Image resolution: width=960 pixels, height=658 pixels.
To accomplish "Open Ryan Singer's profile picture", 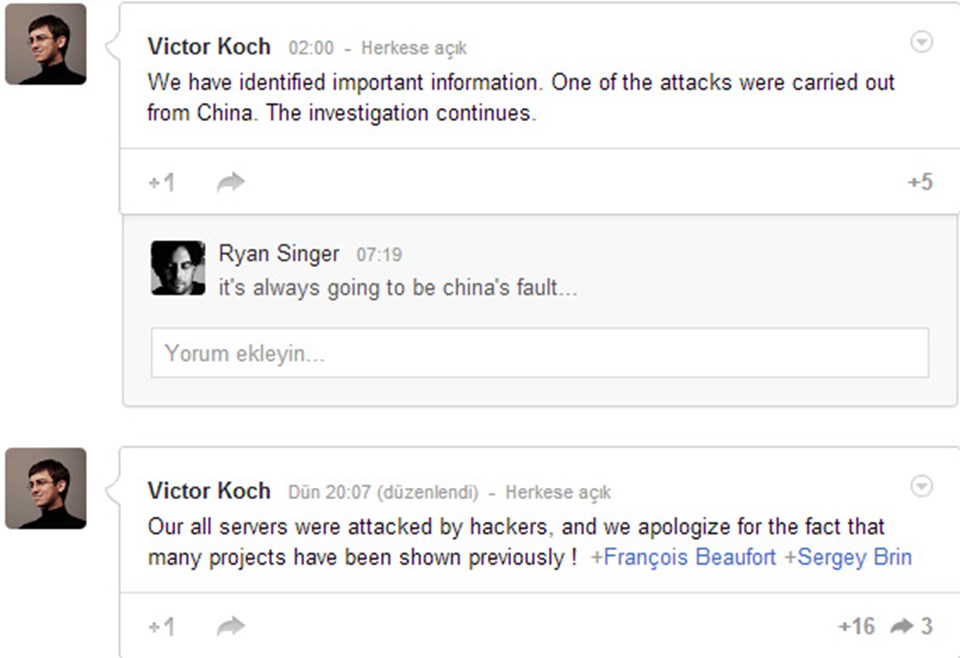I will coord(178,268).
